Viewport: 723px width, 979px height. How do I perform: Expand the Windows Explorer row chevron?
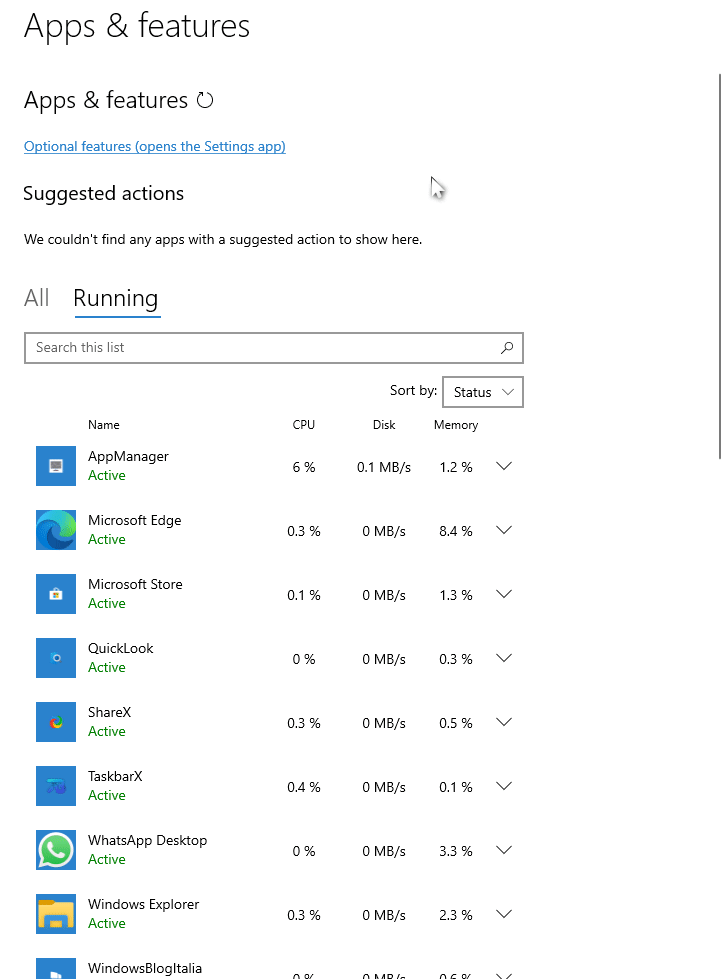click(x=504, y=914)
